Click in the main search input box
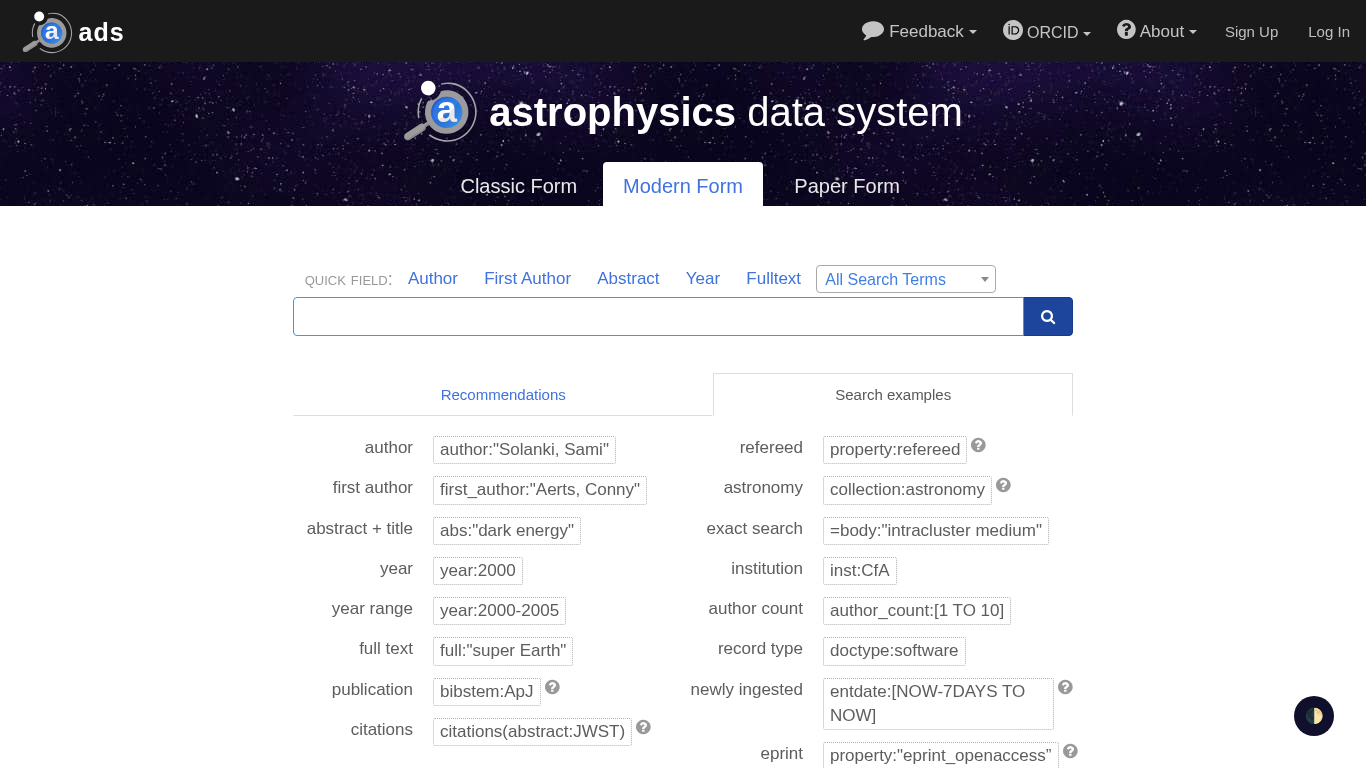The width and height of the screenshot is (1366, 768). pos(658,317)
